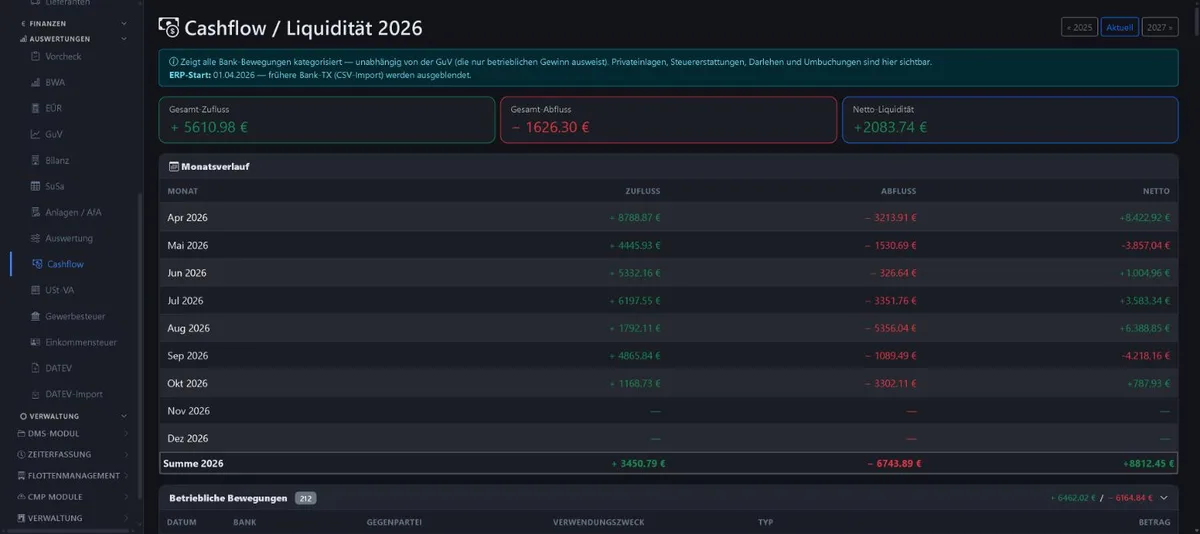Viewport: 1200px width, 534px height.
Task: Collapse the Auswertungen section chevron
Action: pos(124,39)
